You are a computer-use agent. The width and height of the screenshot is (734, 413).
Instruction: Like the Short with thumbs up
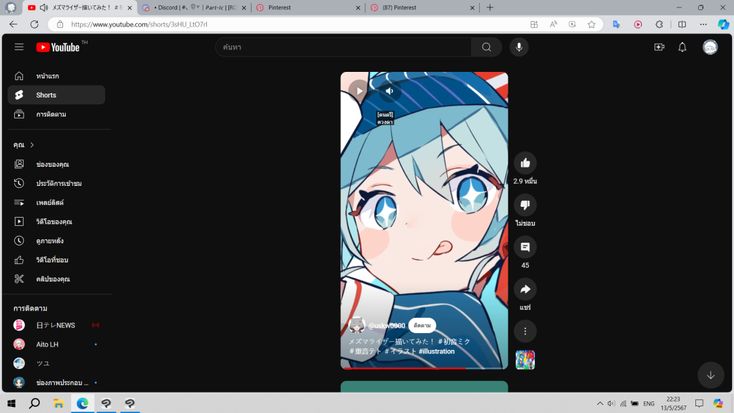(x=525, y=163)
